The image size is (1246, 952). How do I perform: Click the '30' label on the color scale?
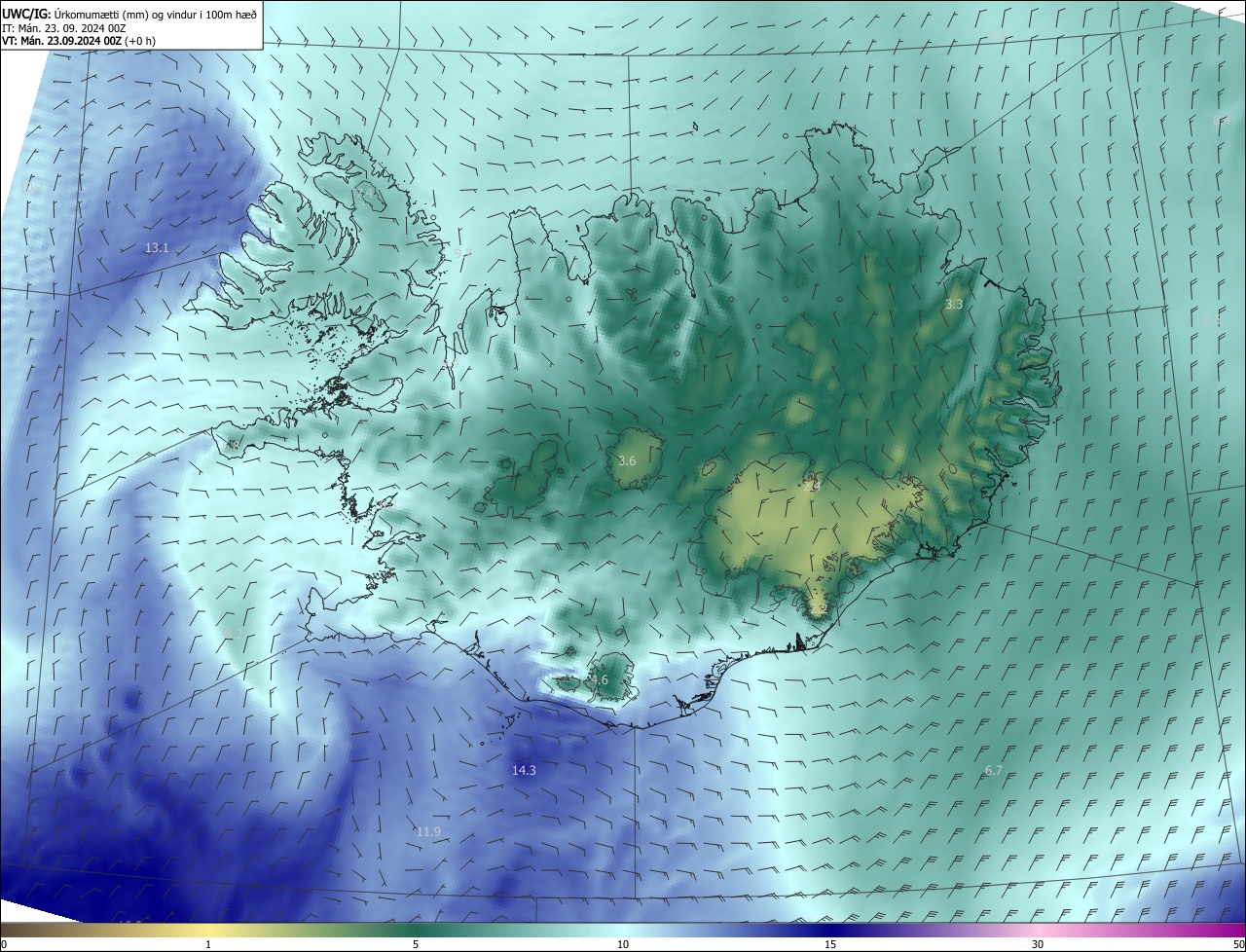(x=1038, y=944)
